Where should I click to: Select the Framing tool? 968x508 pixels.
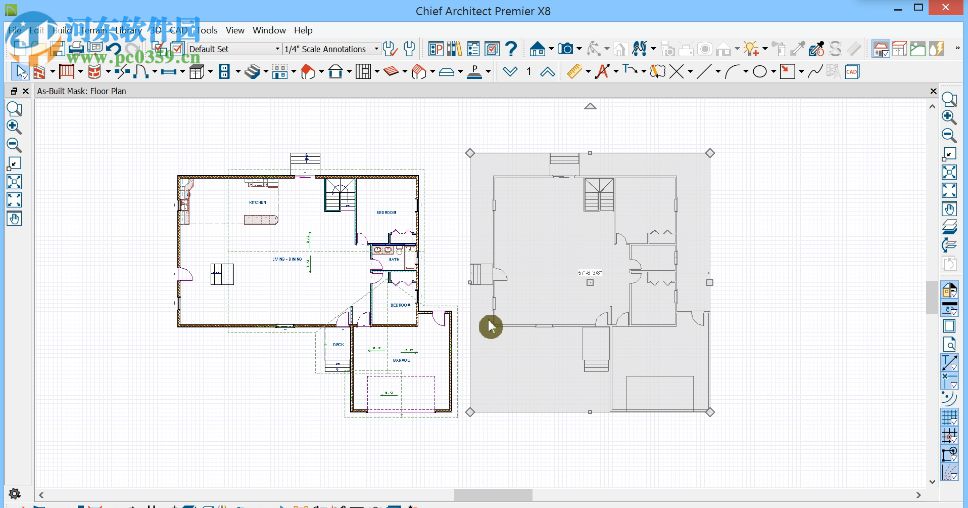tap(363, 72)
